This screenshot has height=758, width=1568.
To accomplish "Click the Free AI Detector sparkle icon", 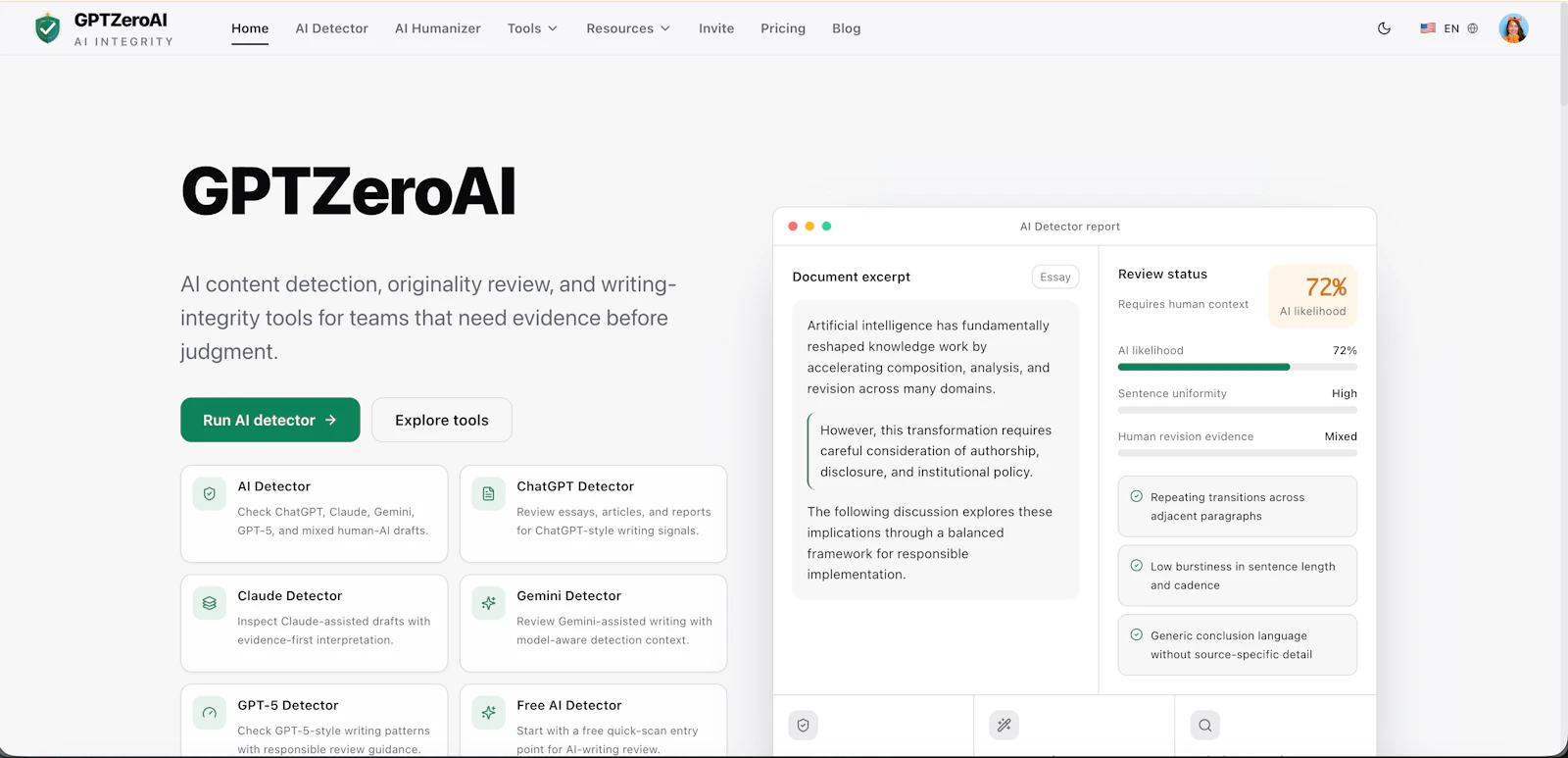I will coord(488,713).
